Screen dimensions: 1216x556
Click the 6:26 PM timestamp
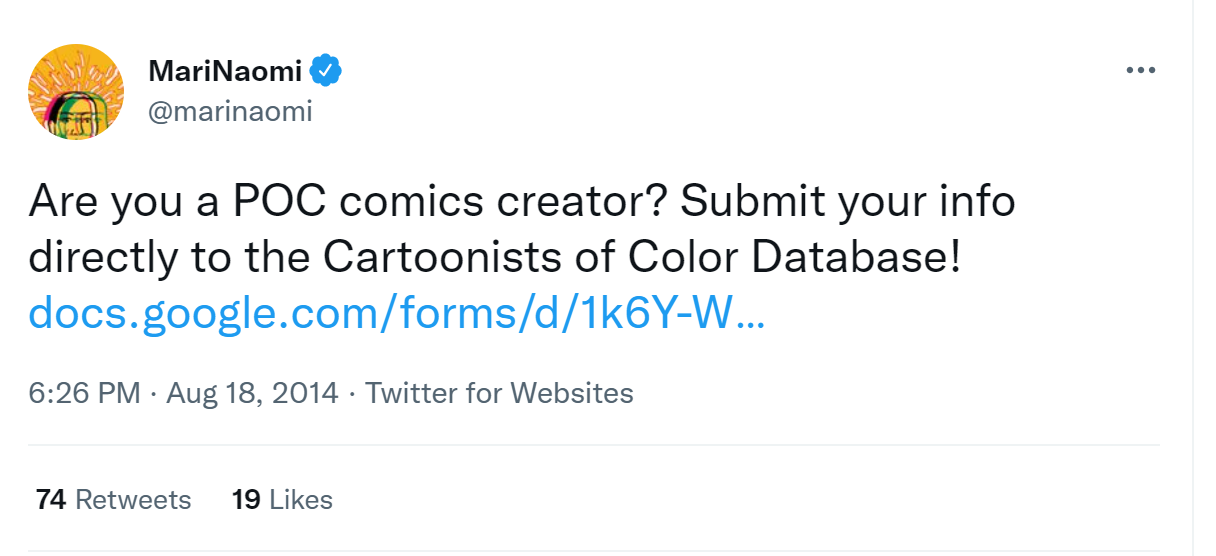[84, 393]
